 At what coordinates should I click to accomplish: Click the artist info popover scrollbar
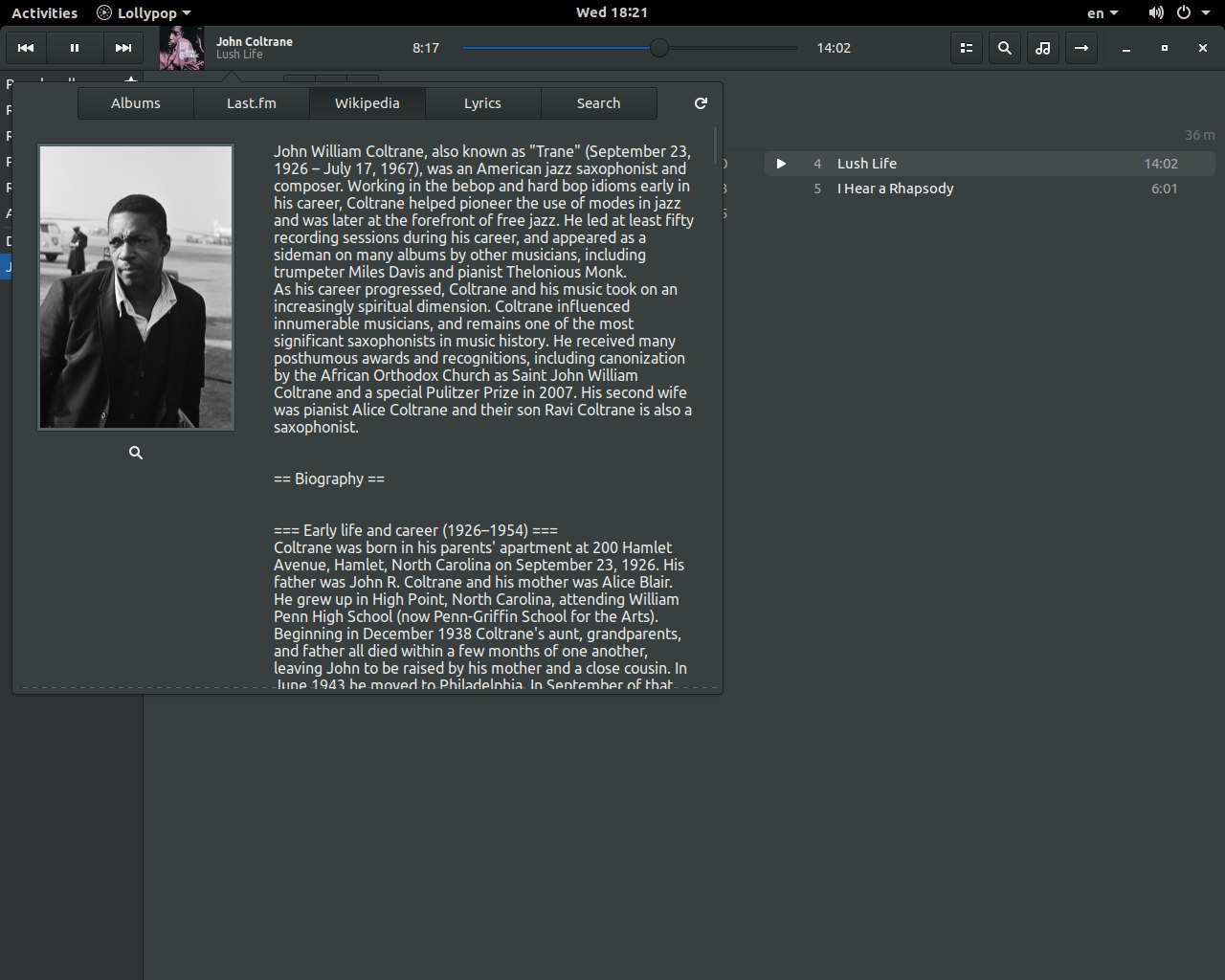point(715,145)
